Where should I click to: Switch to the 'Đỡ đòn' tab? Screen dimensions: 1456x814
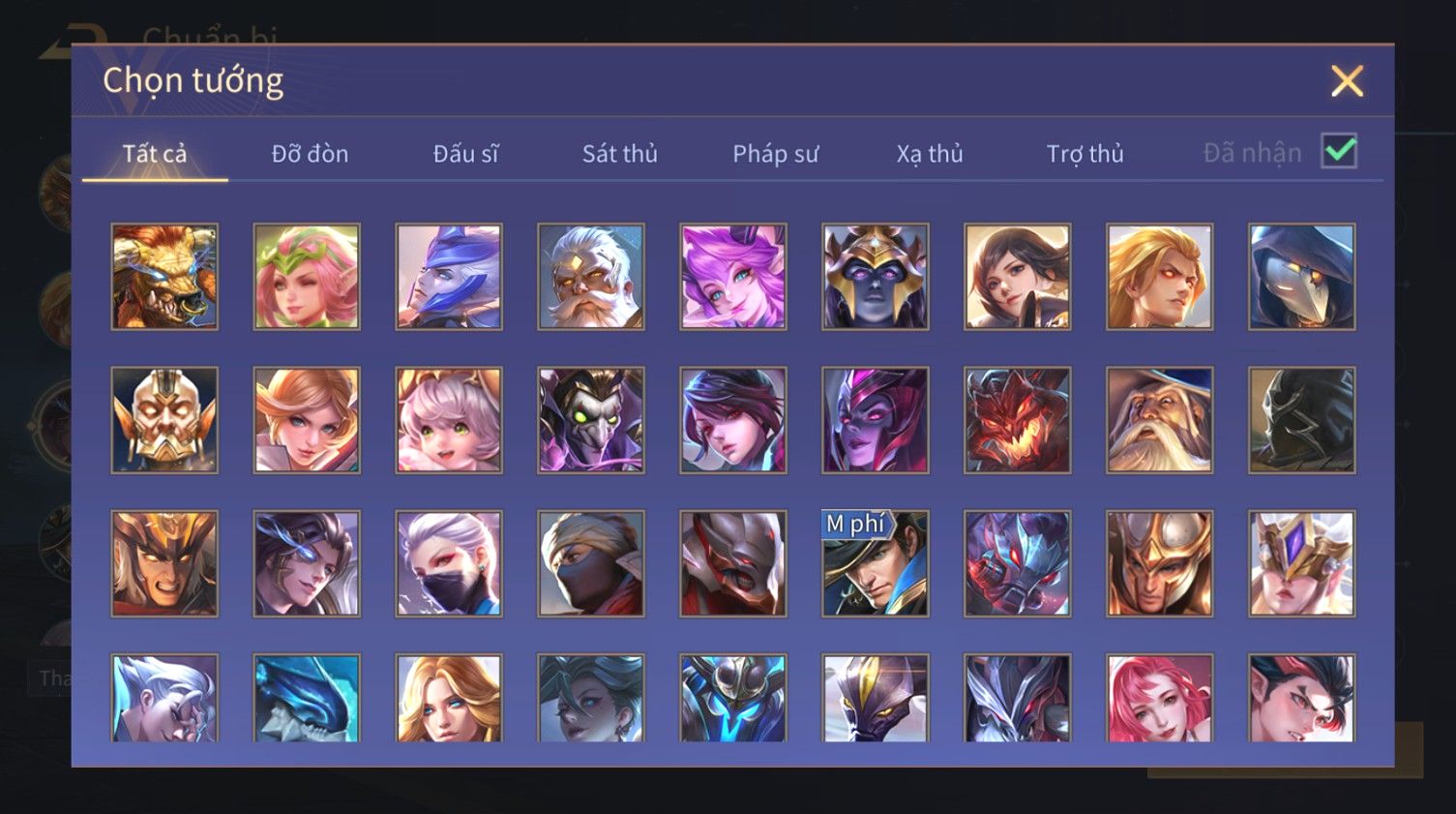pos(310,153)
